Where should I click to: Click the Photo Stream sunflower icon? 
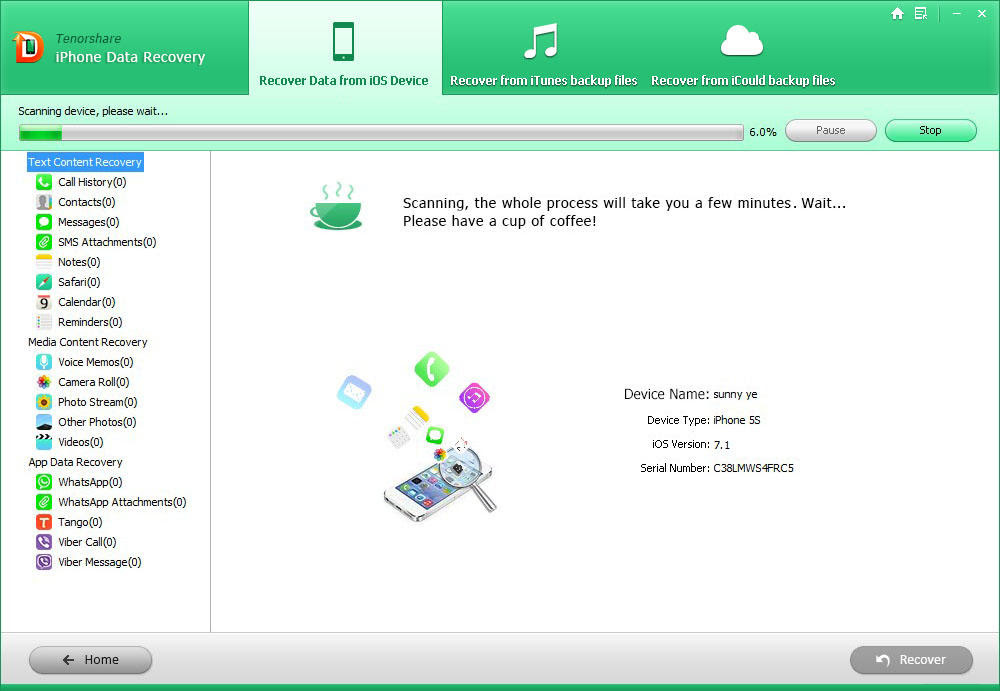click(x=43, y=402)
